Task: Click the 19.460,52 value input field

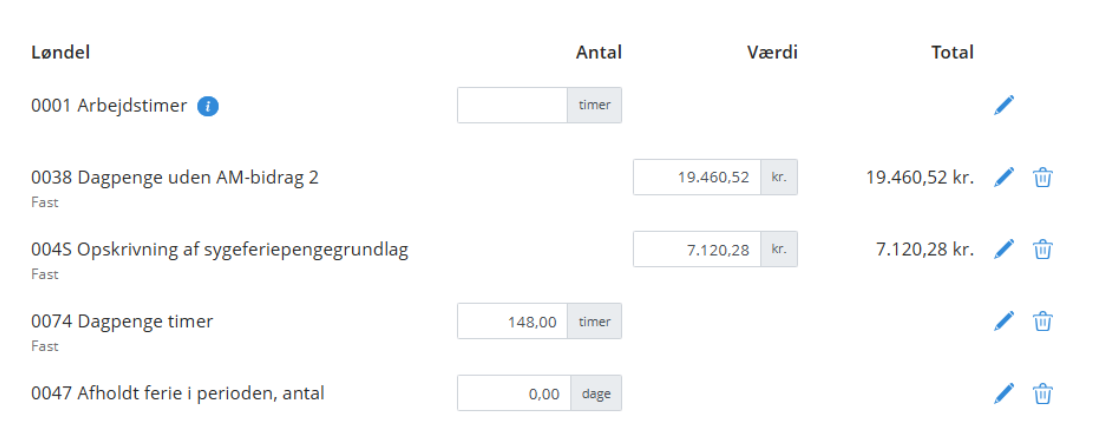Action: tap(697, 177)
